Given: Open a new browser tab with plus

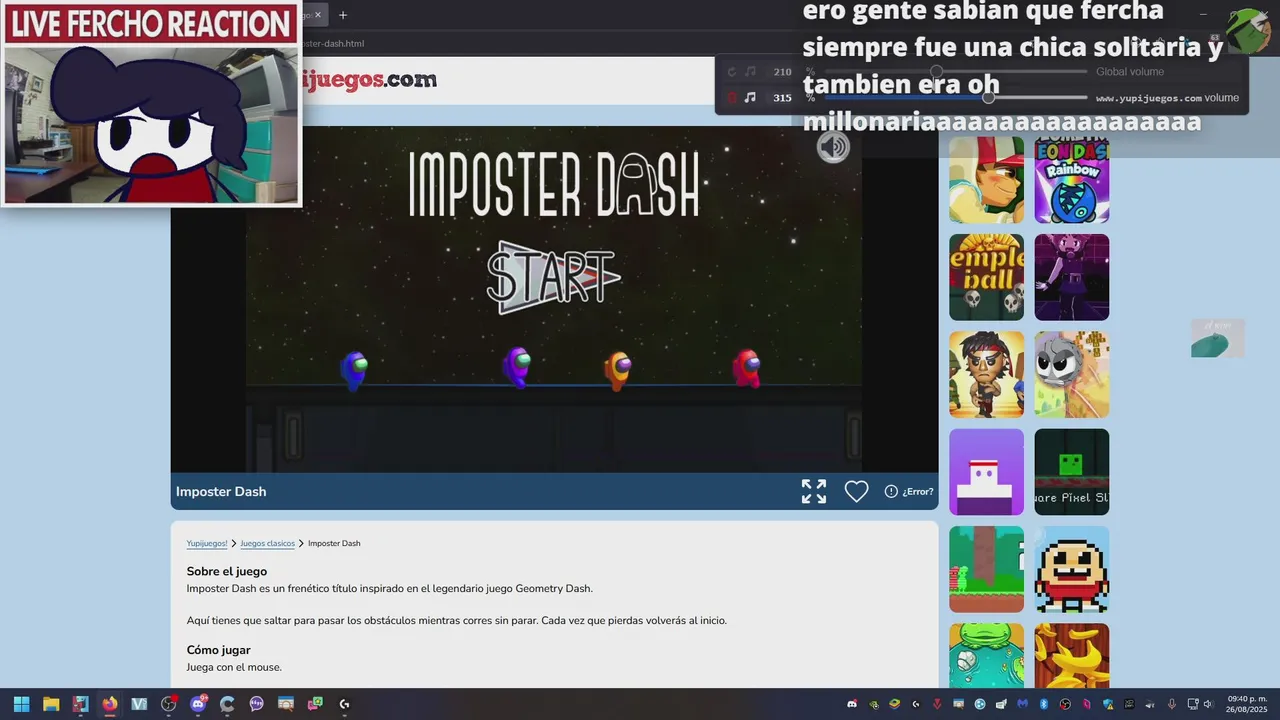Looking at the screenshot, I should tap(343, 15).
